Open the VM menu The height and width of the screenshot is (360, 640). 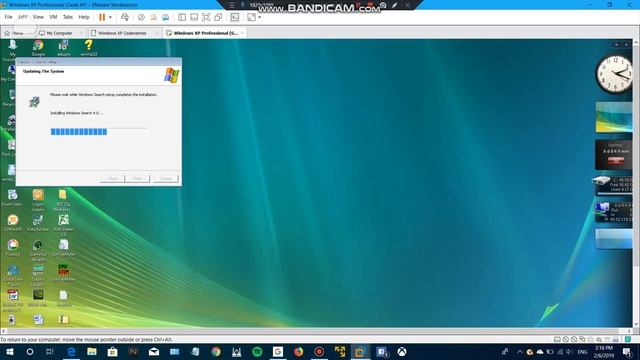coord(53,17)
